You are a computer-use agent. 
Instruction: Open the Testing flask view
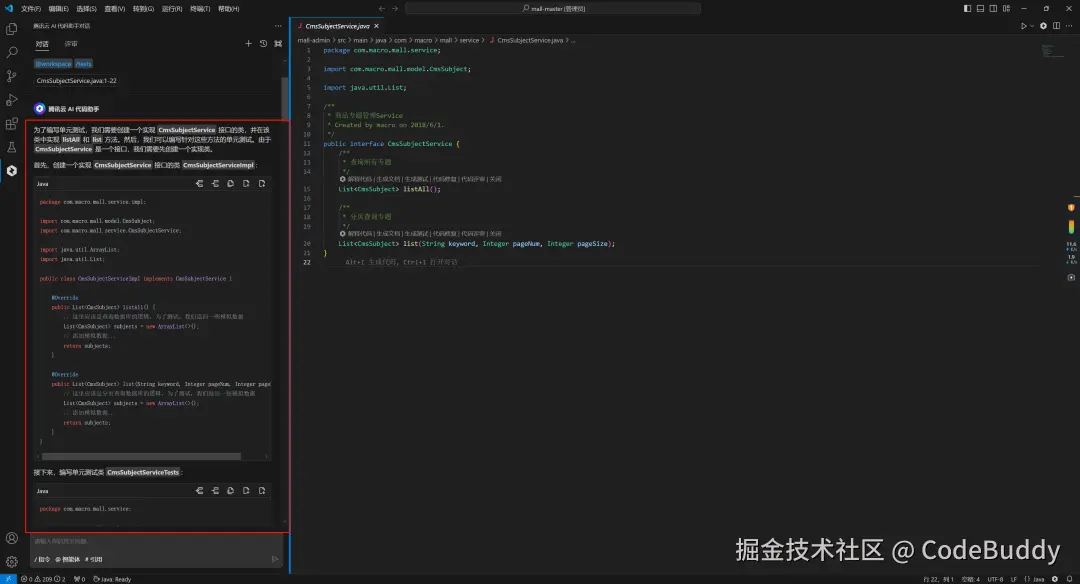tap(12, 147)
